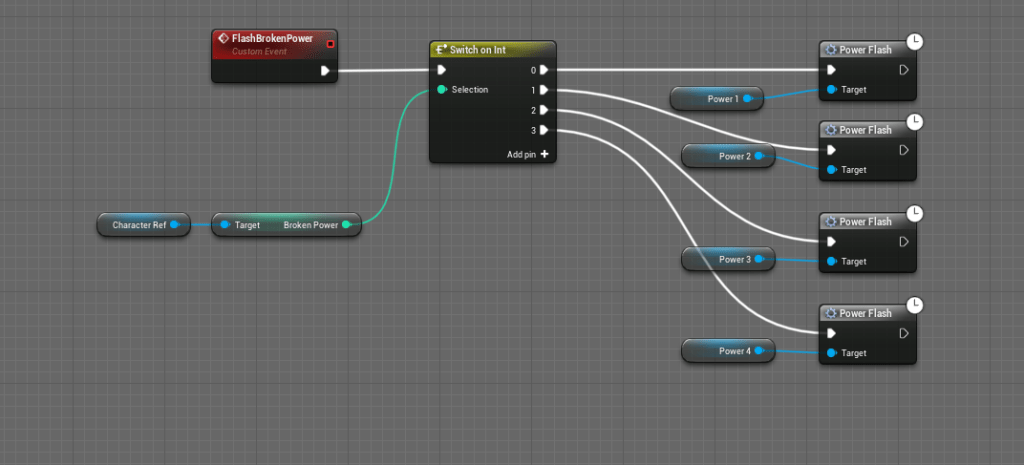Click output exec pin 3 on Switch

(544, 130)
